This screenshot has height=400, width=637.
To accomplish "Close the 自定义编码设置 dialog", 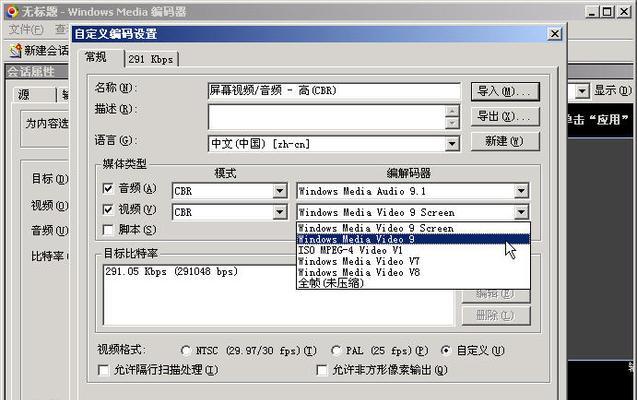I will coord(555,34).
